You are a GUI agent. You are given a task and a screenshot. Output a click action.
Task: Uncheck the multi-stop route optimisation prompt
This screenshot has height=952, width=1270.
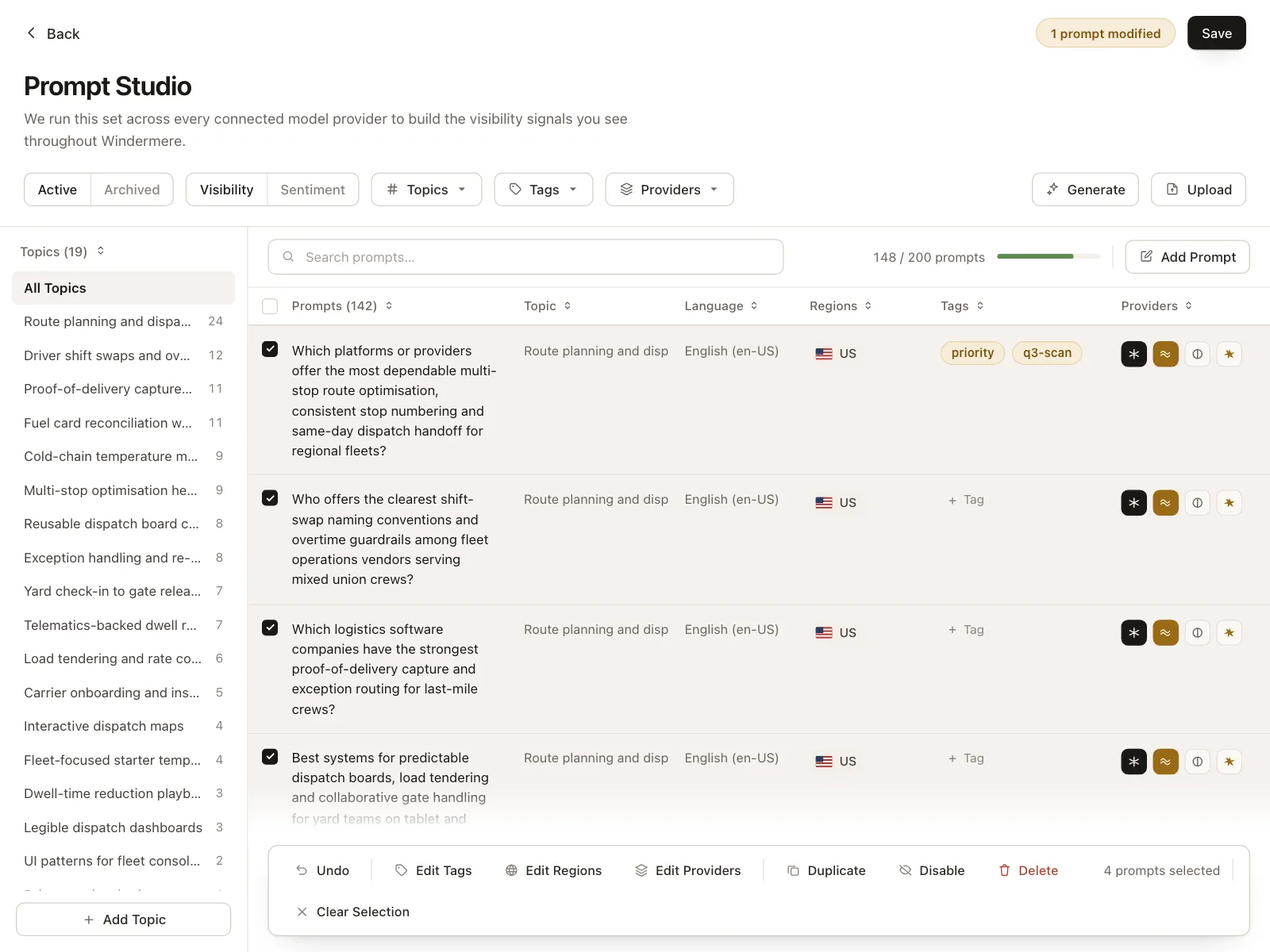tap(270, 349)
